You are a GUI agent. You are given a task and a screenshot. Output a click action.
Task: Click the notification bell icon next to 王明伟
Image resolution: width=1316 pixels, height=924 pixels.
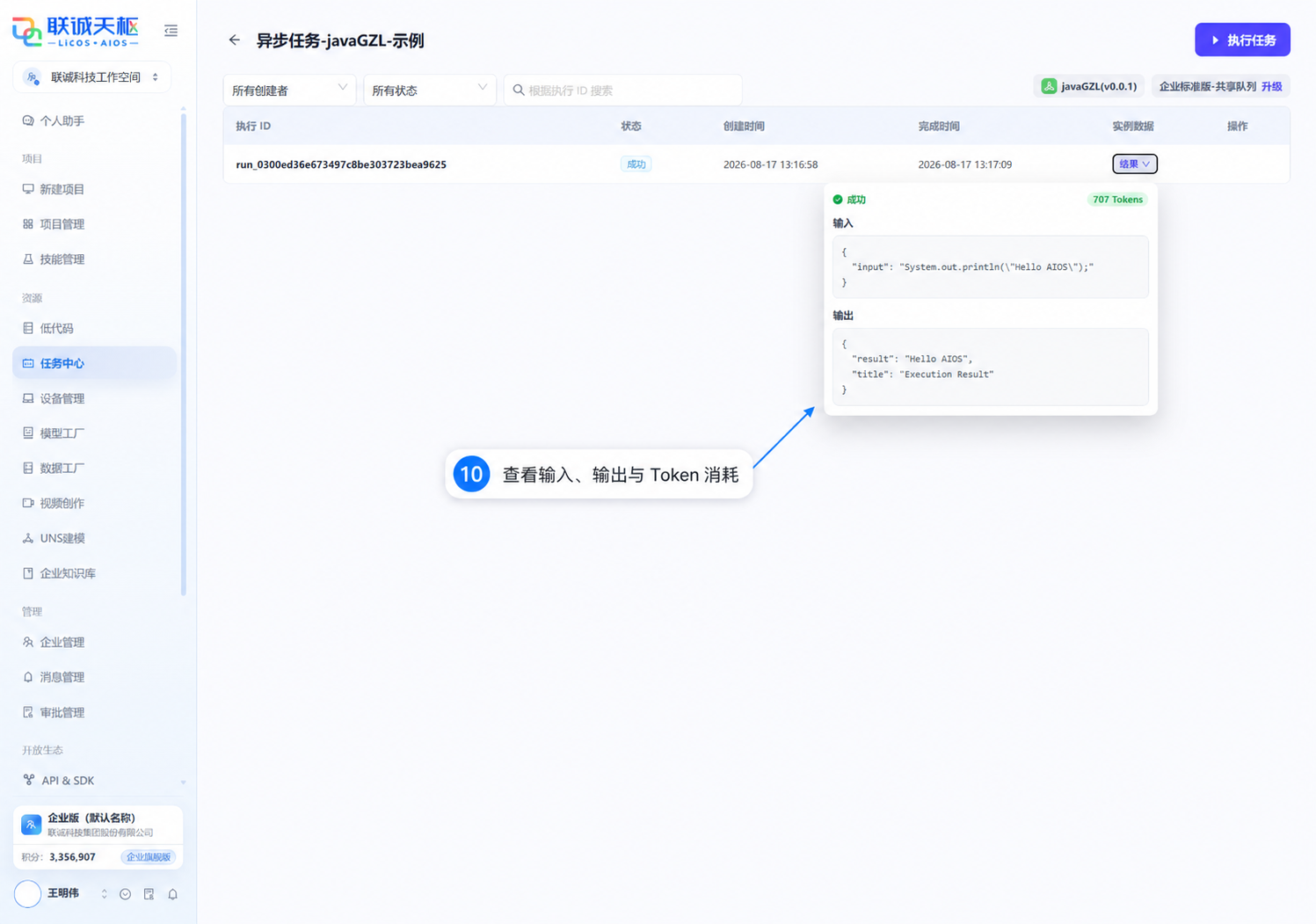pyautogui.click(x=172, y=894)
